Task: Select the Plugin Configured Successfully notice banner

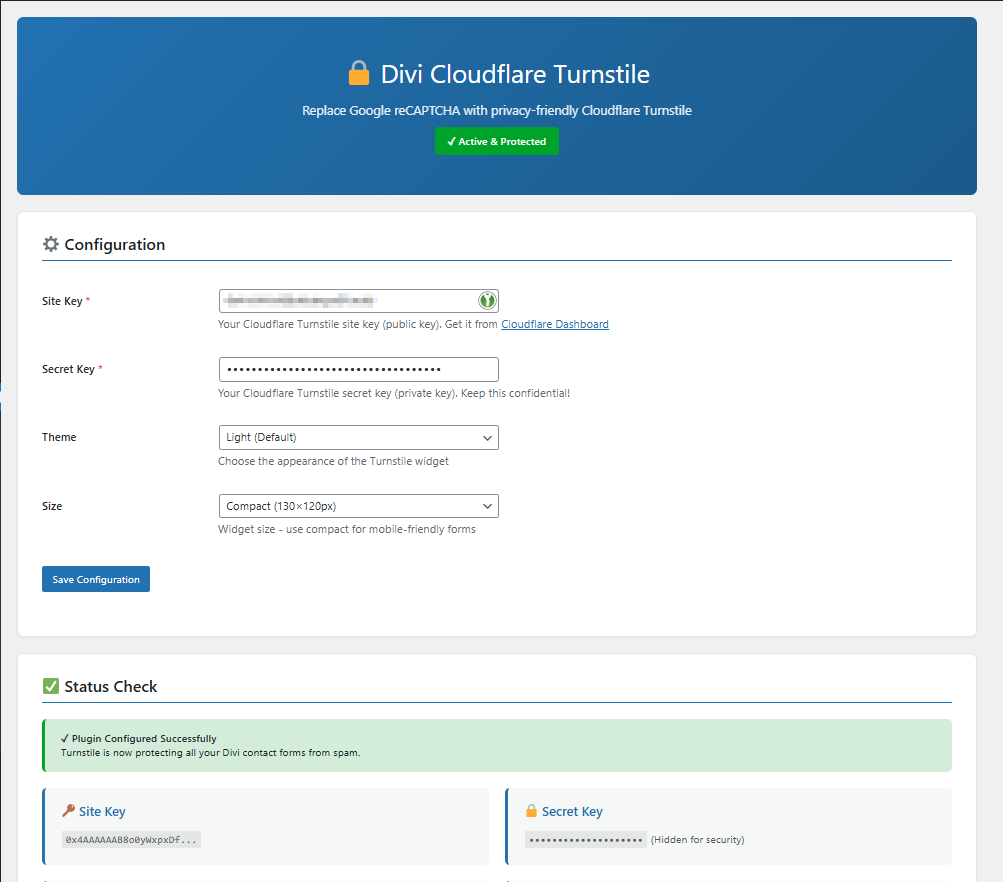Action: point(497,744)
